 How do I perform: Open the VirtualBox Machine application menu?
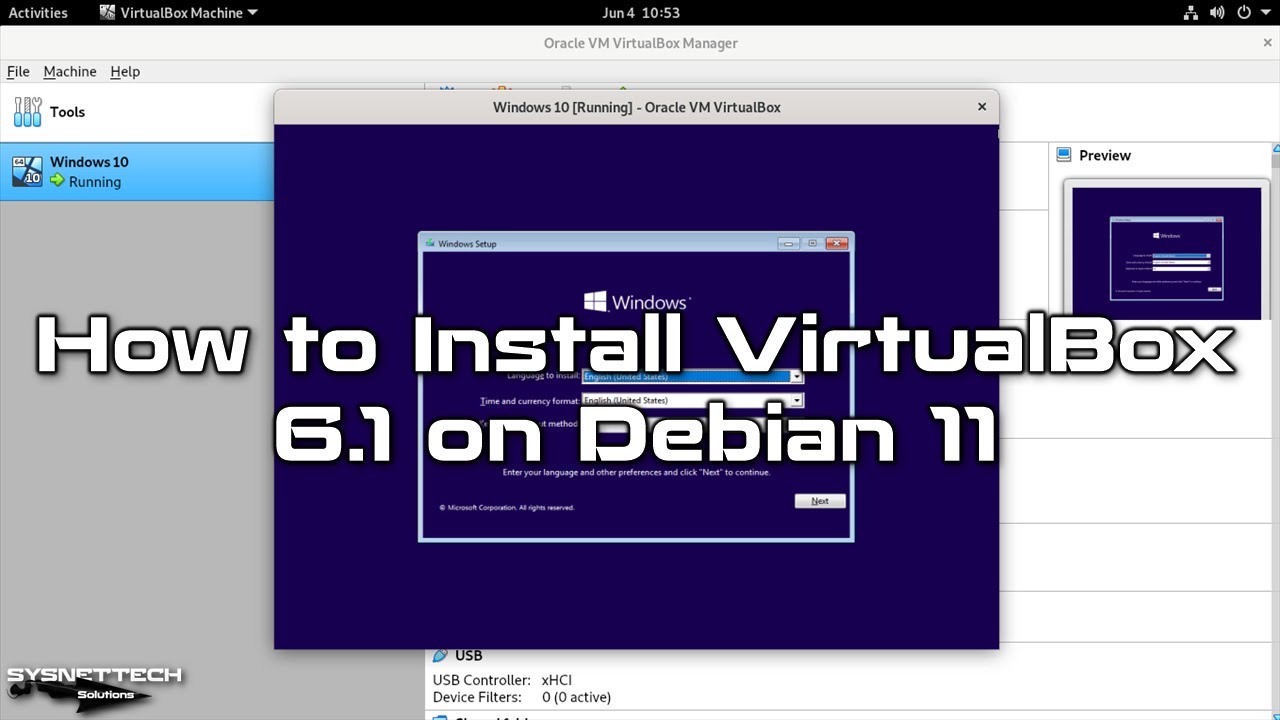pos(179,13)
